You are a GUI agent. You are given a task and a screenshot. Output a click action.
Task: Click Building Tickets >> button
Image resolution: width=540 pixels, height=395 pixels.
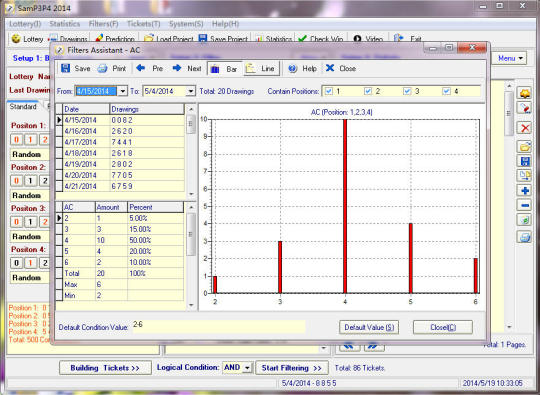[105, 368]
